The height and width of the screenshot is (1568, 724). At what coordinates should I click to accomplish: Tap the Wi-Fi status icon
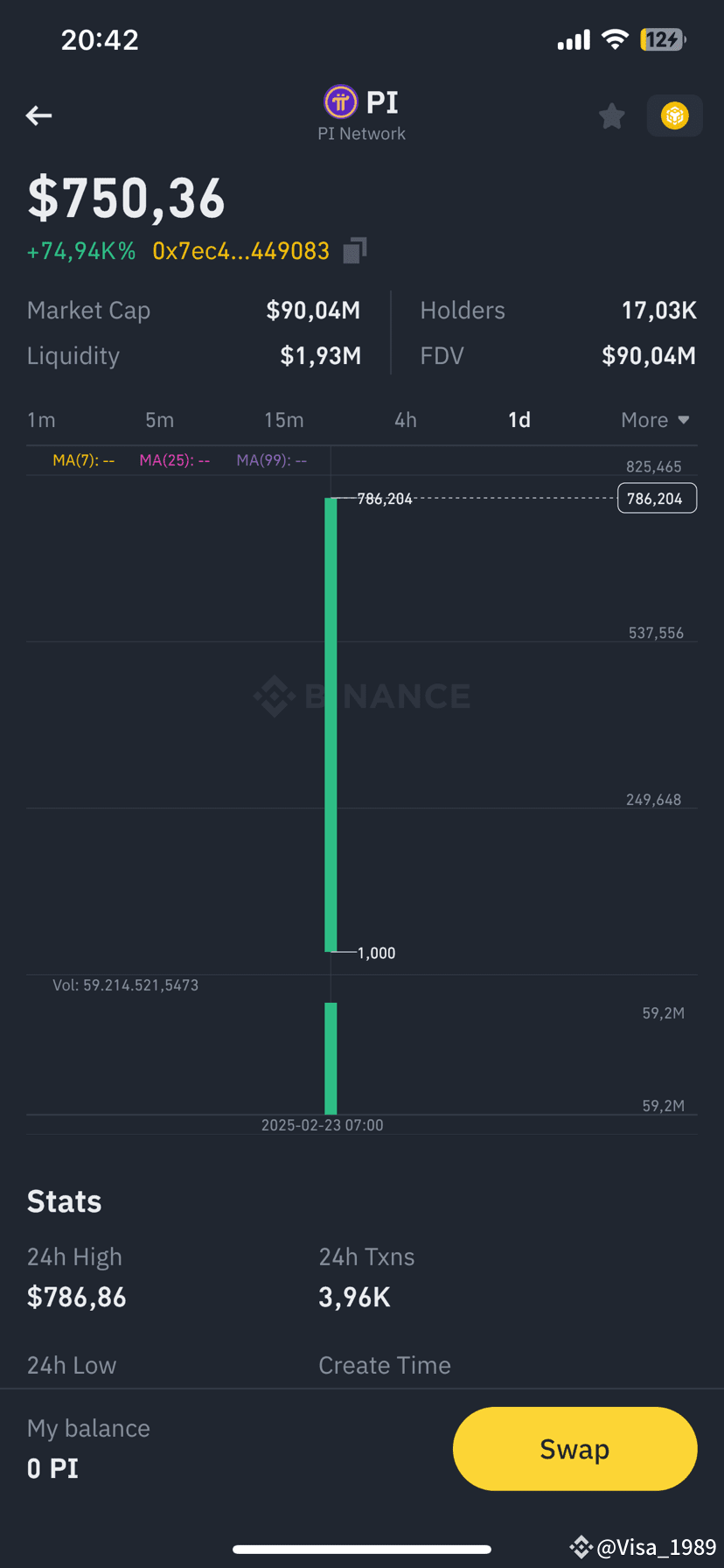click(616, 39)
